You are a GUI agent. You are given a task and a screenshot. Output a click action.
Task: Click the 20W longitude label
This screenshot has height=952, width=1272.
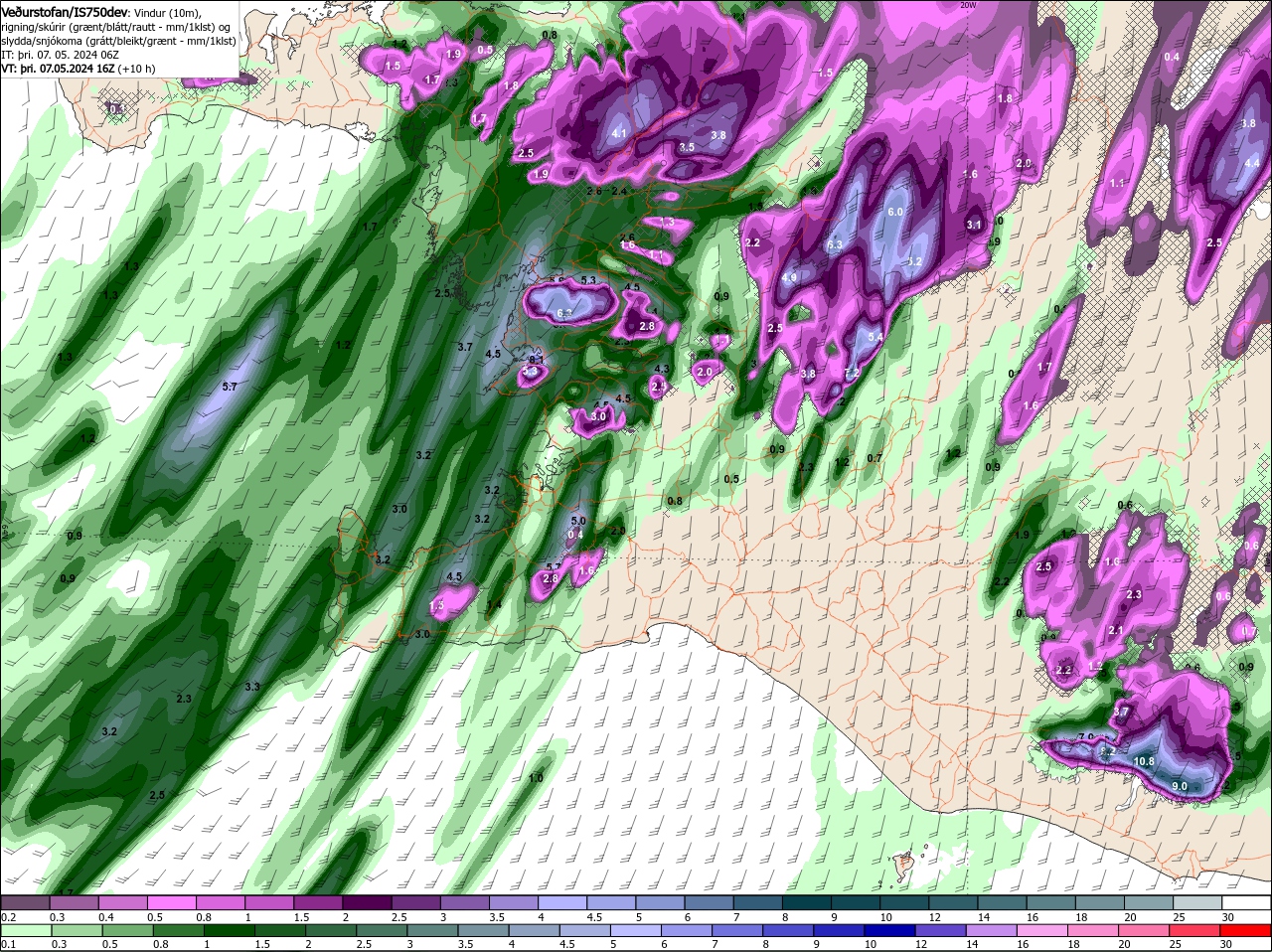969,5
